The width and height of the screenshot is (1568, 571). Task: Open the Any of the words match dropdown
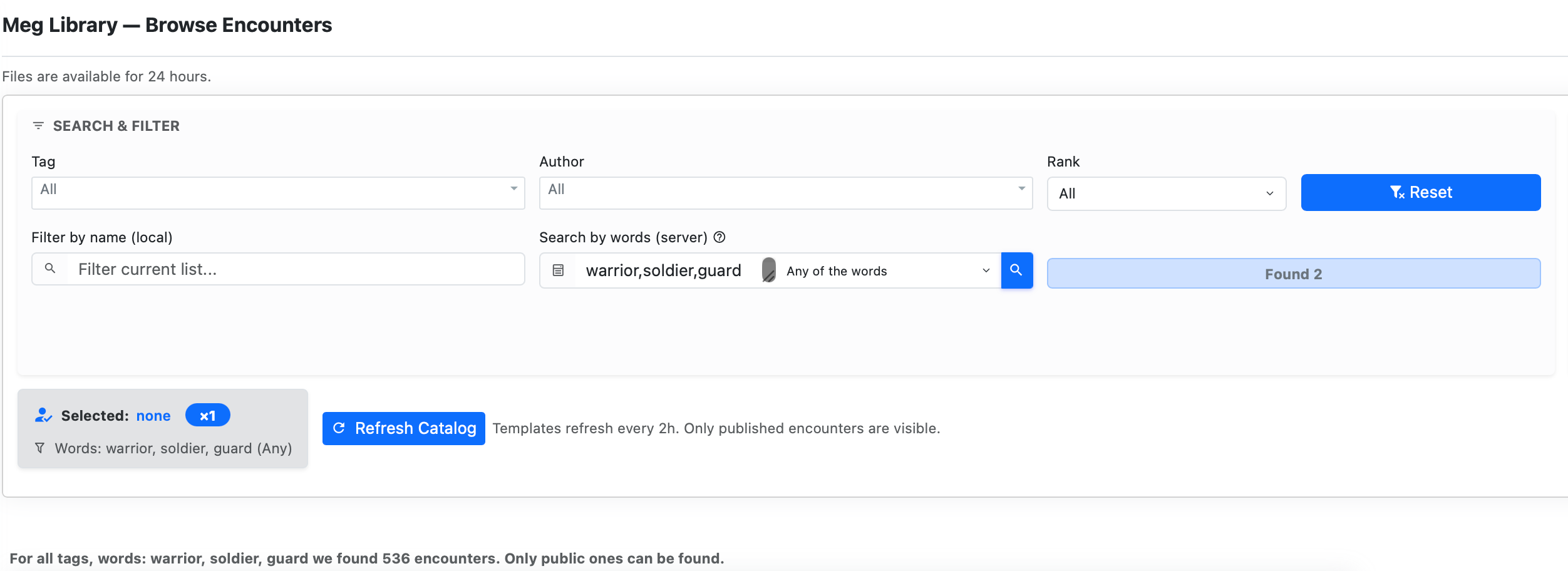(x=887, y=271)
